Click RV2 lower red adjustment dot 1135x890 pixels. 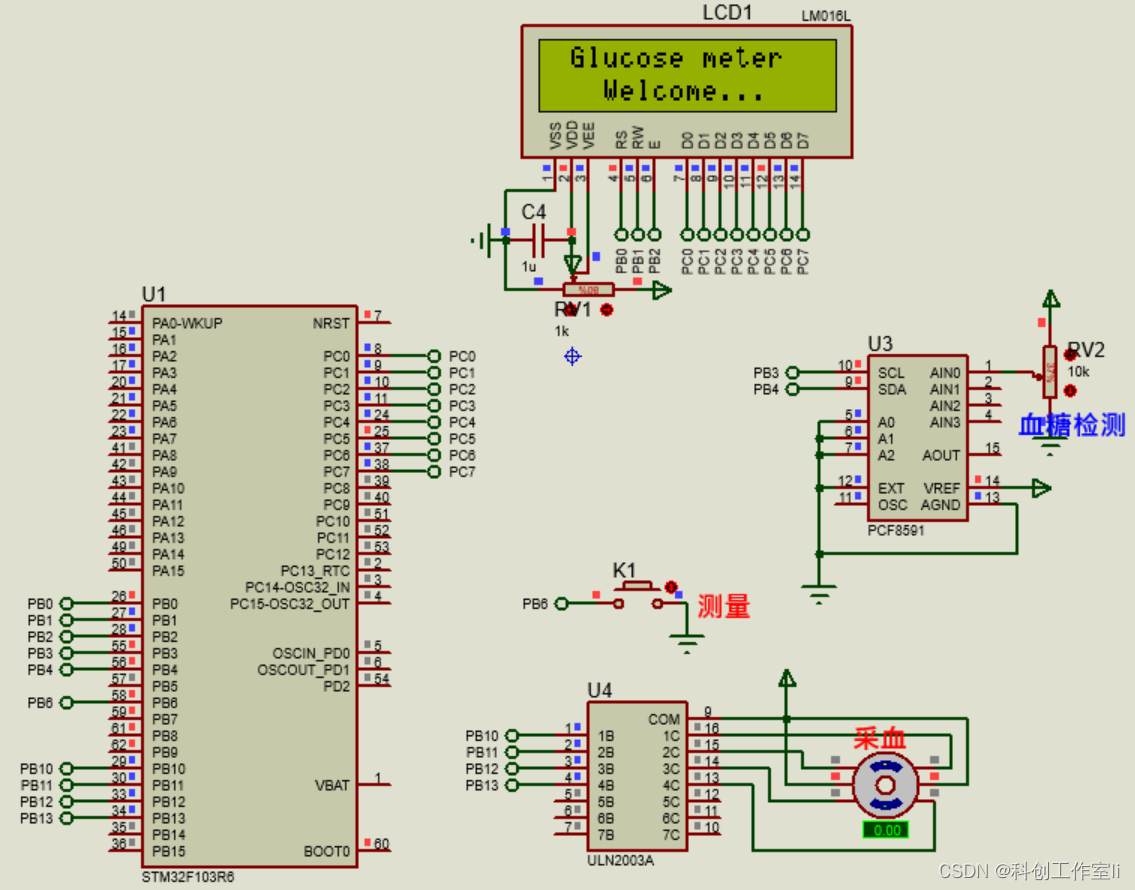(1070, 391)
